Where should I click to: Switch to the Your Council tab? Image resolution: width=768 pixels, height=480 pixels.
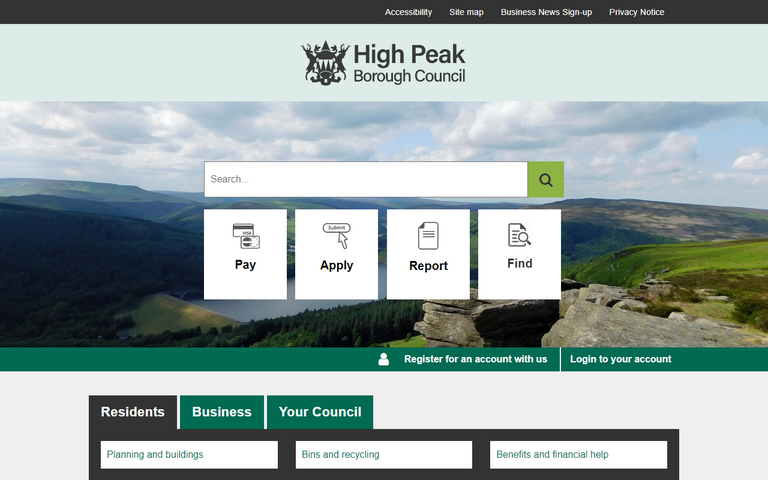pyautogui.click(x=320, y=412)
